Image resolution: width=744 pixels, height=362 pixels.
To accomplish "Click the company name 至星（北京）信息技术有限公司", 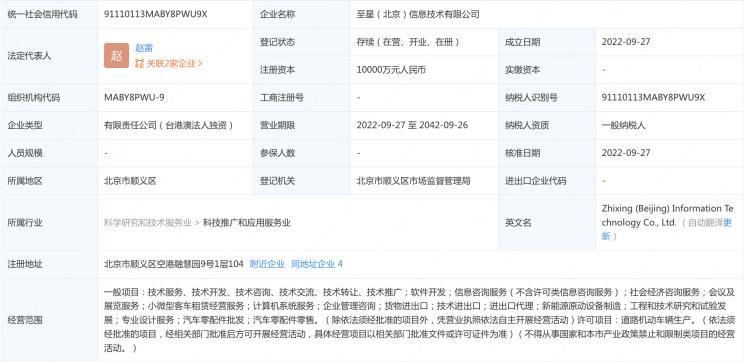I will pyautogui.click(x=418, y=14).
